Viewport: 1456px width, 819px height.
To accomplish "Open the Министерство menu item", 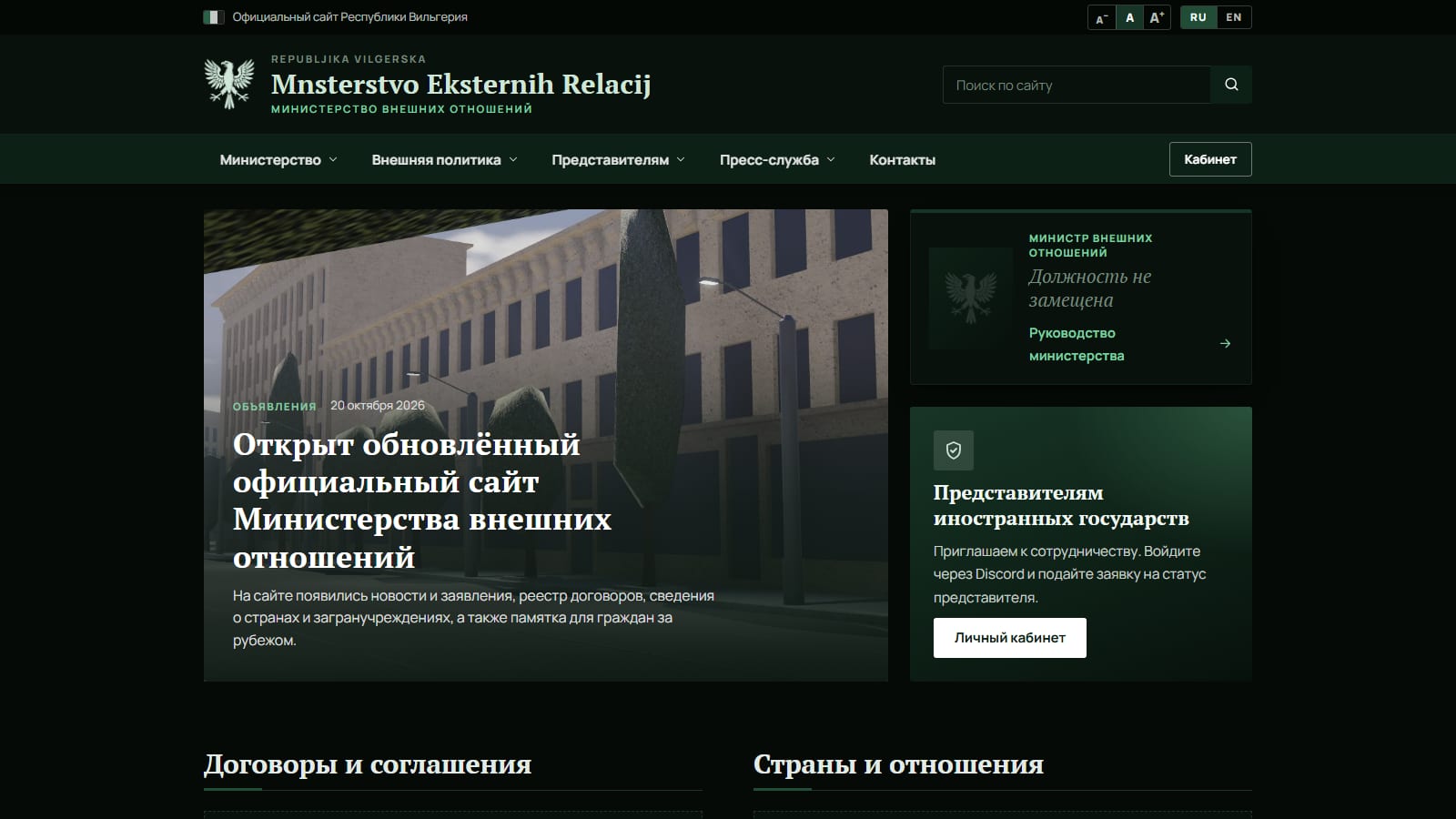I will 270,159.
